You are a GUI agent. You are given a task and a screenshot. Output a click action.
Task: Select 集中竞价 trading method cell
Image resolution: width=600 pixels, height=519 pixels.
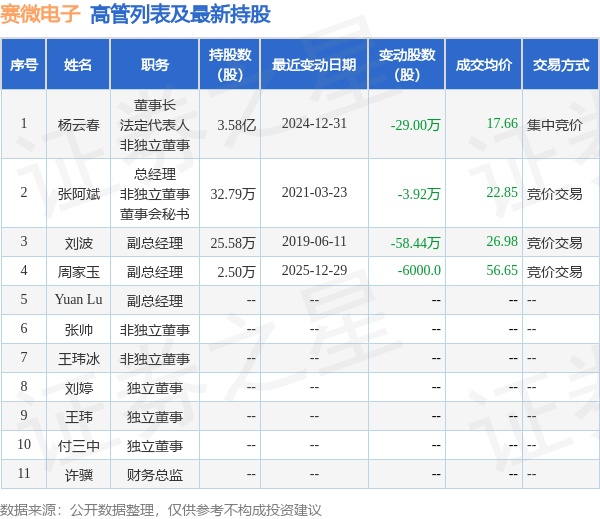point(555,125)
